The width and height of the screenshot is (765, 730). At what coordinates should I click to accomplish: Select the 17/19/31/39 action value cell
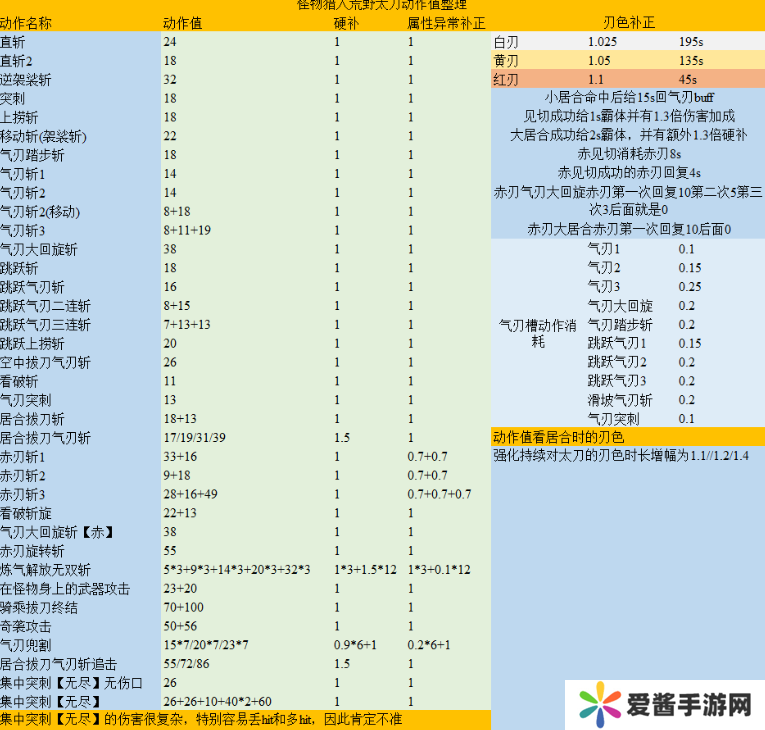pyautogui.click(x=195, y=437)
